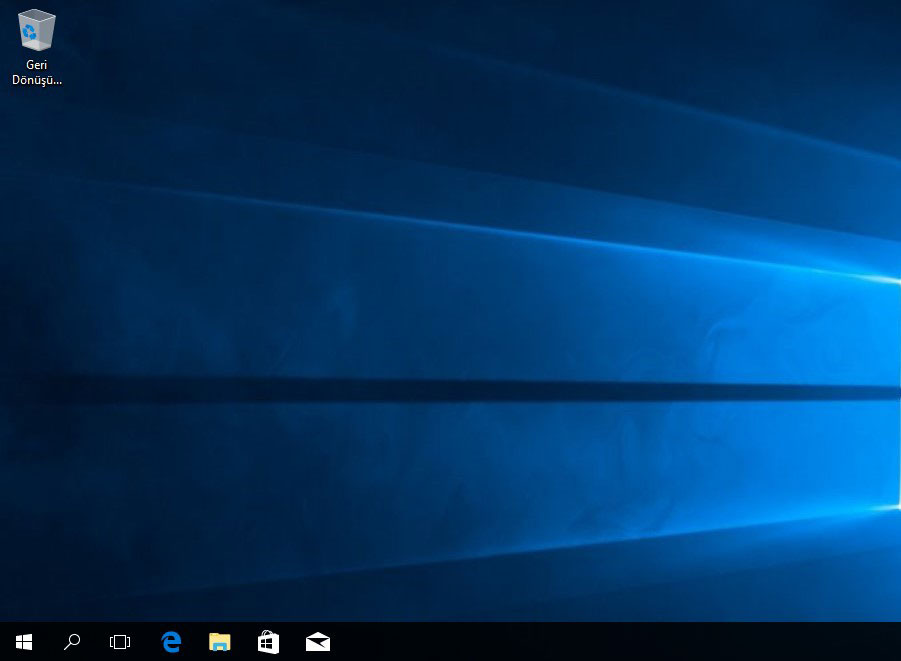901x661 pixels.
Task: Open taskbar search magnifier
Action: point(72,642)
